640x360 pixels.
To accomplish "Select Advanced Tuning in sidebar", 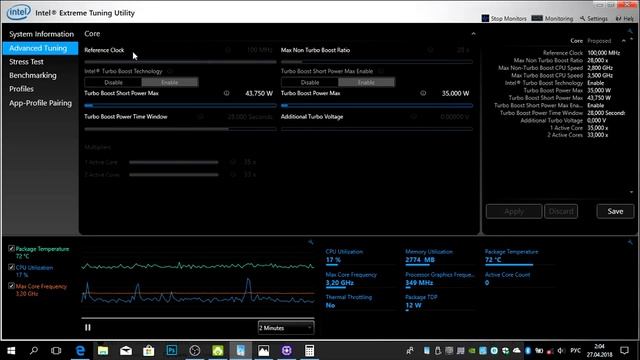I will [x=40, y=48].
